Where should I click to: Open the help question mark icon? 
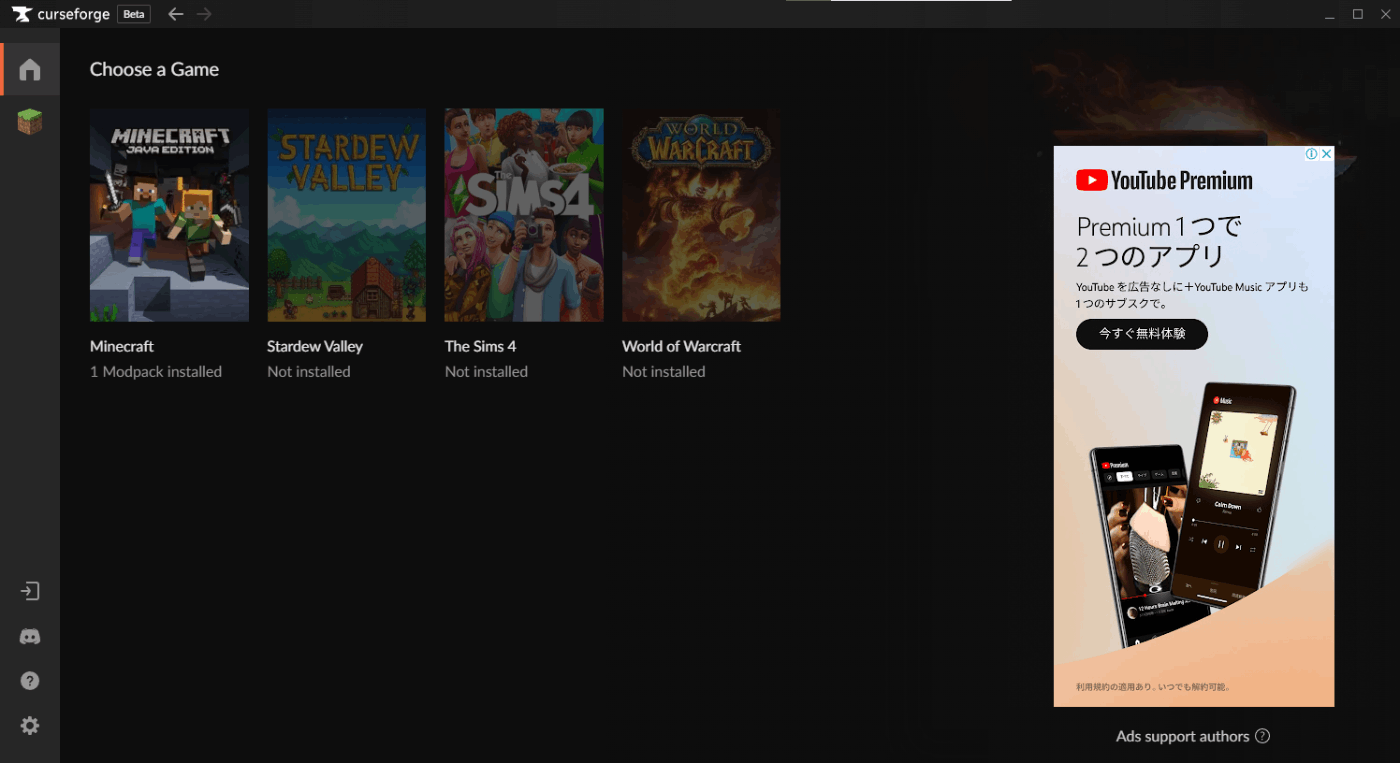30,681
